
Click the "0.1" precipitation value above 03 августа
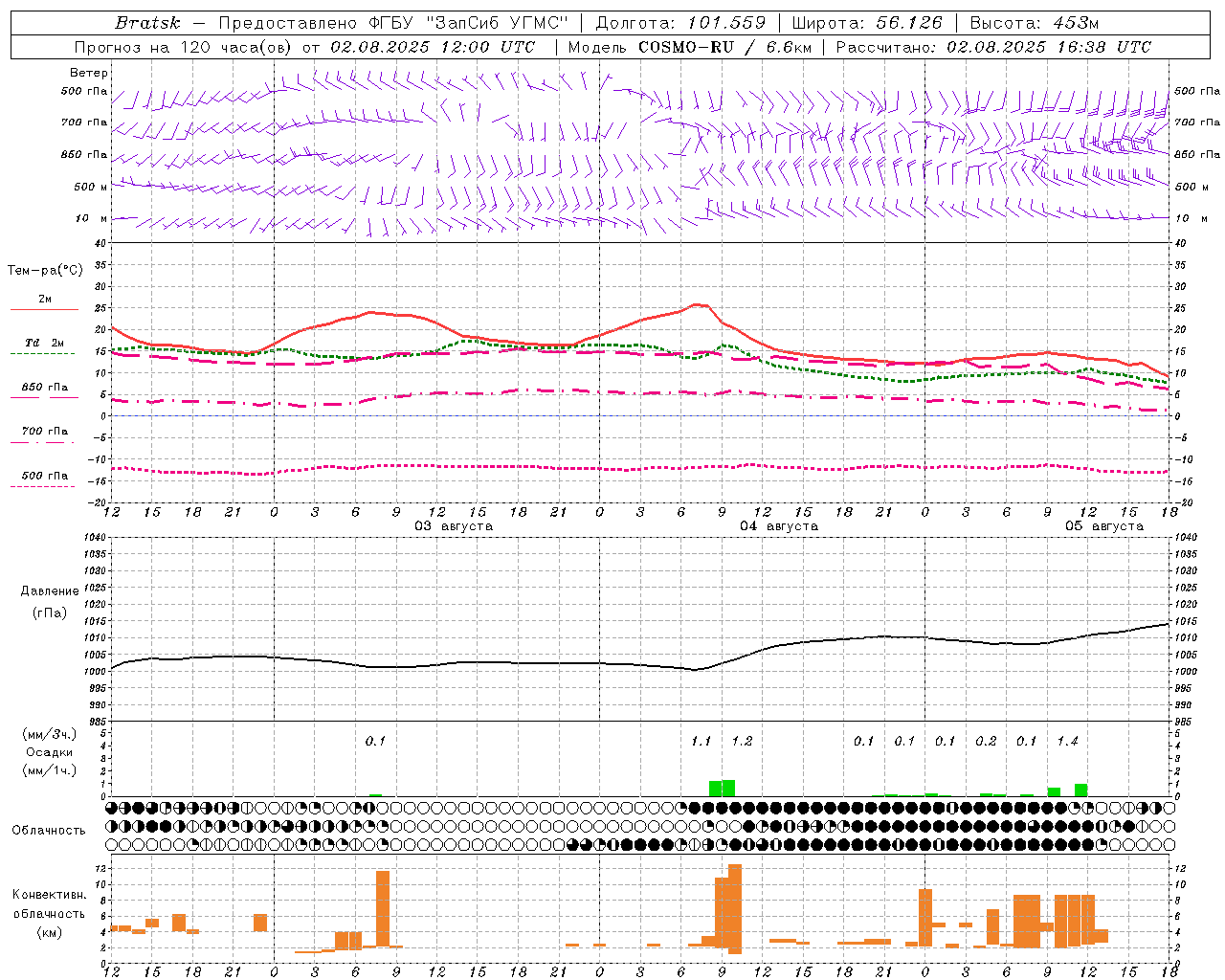(375, 741)
